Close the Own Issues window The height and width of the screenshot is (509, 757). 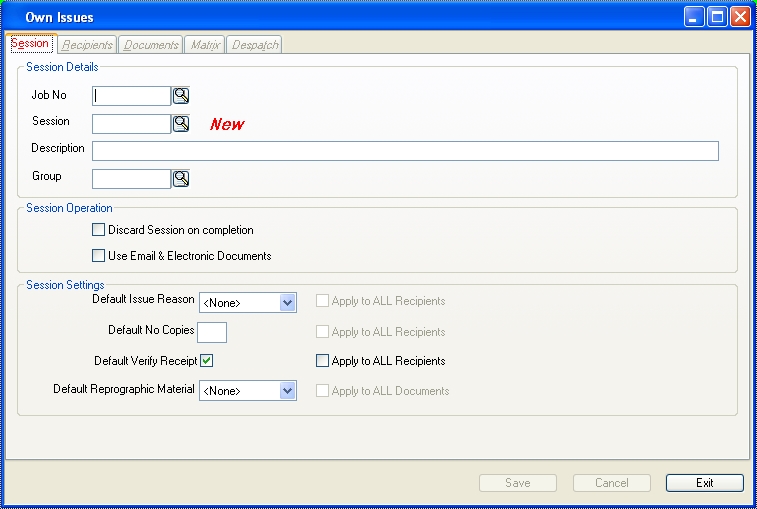(740, 17)
